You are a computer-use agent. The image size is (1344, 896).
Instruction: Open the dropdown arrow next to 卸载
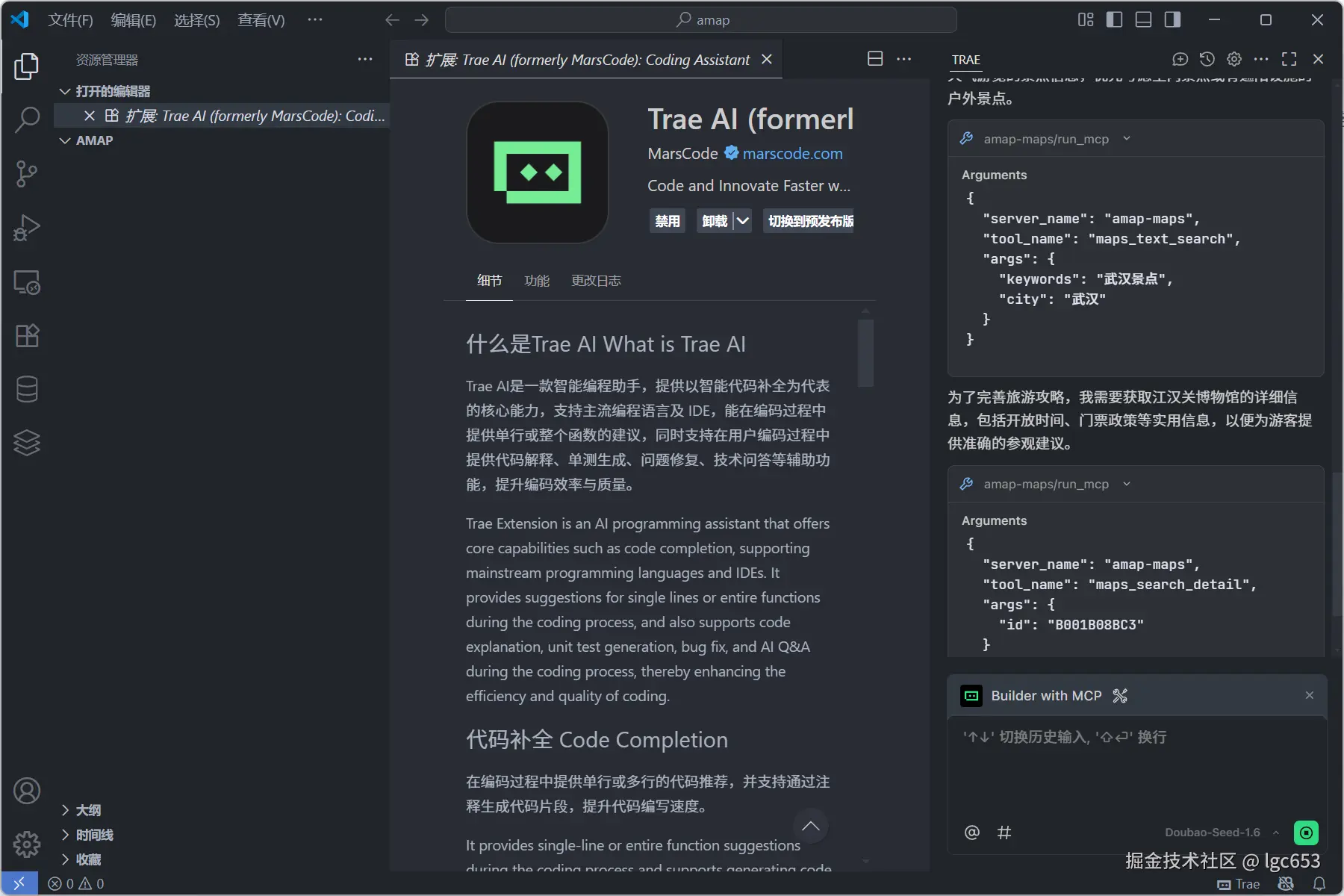point(743,221)
